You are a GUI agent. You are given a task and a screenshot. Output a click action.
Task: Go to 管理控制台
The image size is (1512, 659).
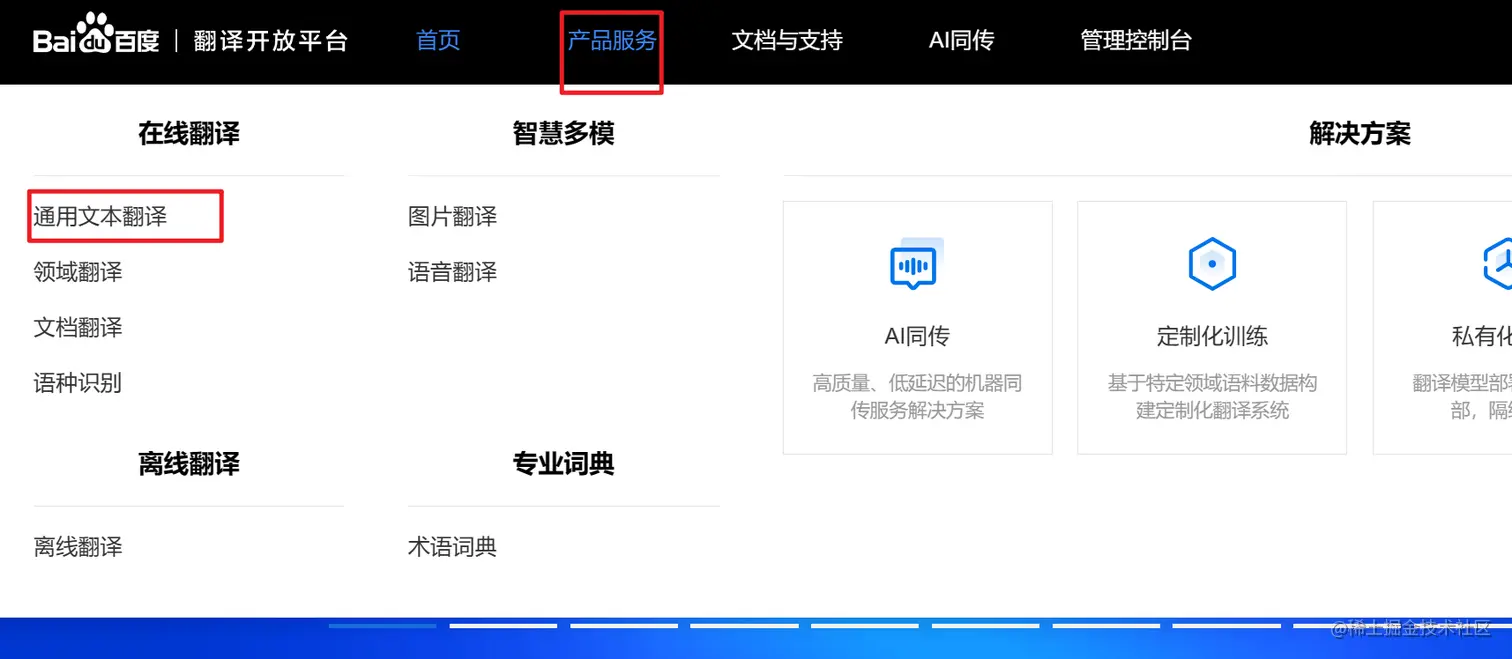[1135, 40]
